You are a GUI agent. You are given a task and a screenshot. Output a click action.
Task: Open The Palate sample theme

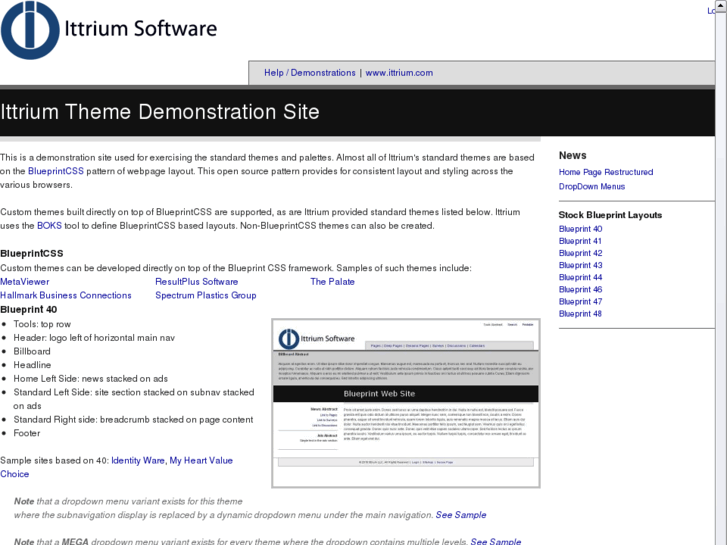(332, 282)
